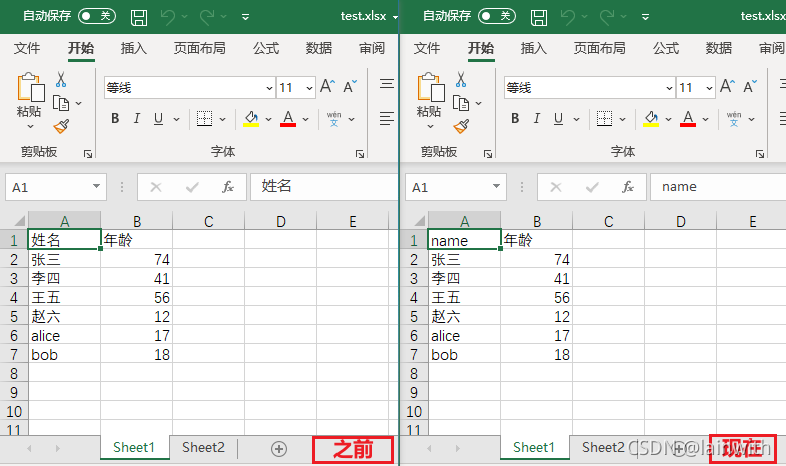This screenshot has height=466, width=786.
Task: Click Undo arrow in left window
Action: coord(168,17)
